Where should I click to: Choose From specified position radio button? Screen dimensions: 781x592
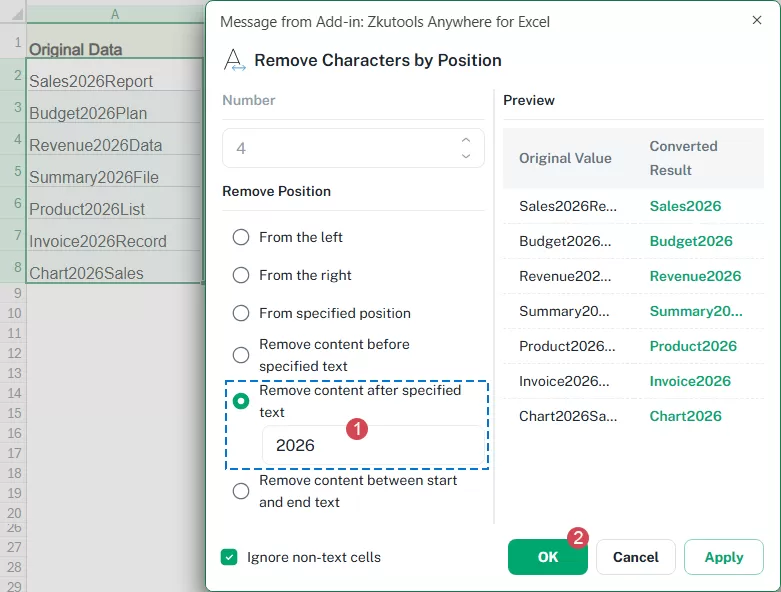pyautogui.click(x=241, y=313)
